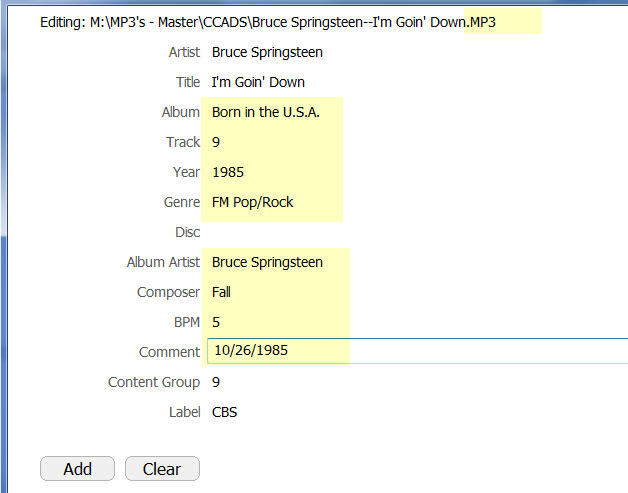The width and height of the screenshot is (628, 493).
Task: Select the Year field showing 1985
Action: click(x=228, y=172)
